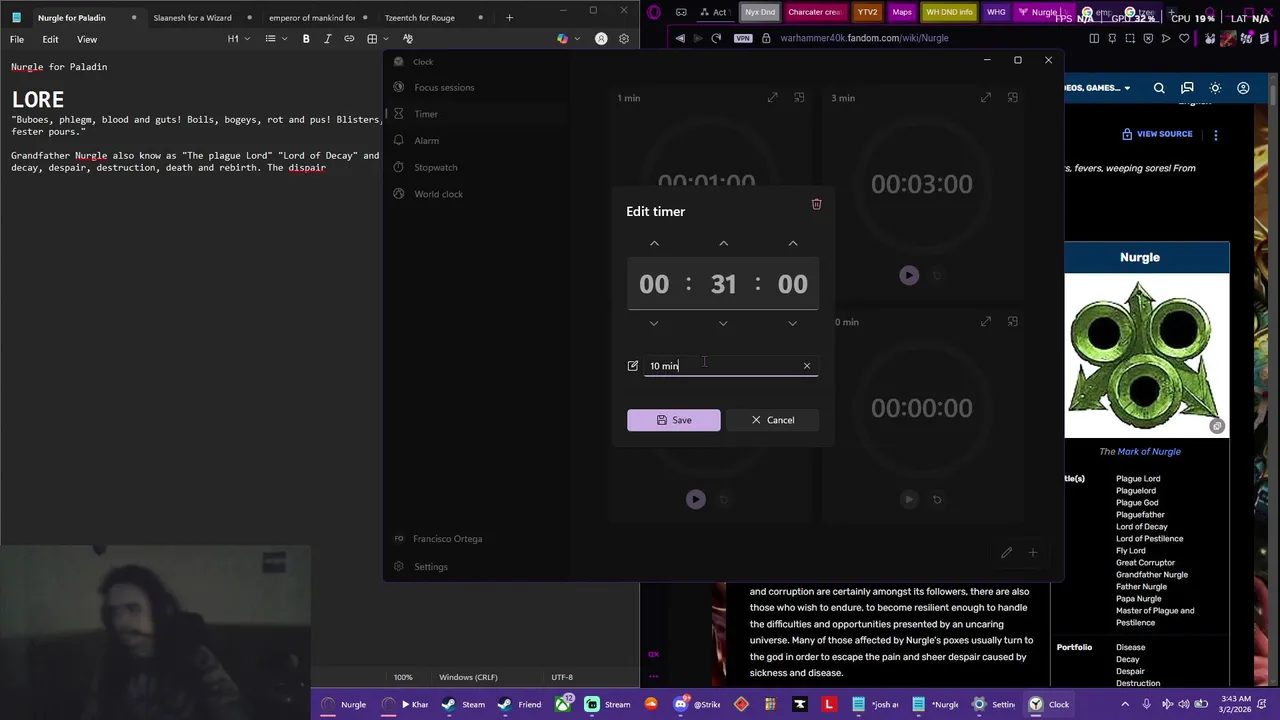Switch to 'WH DND info' browser tab
The image size is (1280, 720).
click(949, 12)
